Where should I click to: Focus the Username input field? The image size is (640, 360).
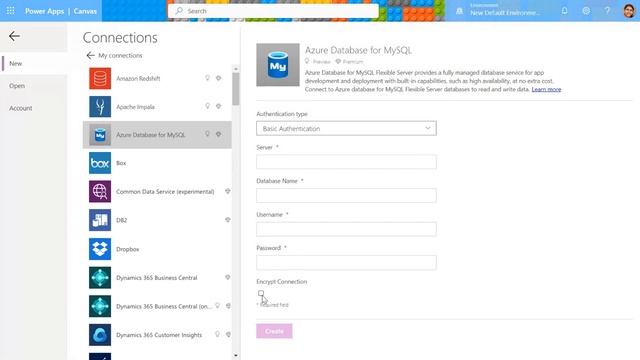click(346, 229)
